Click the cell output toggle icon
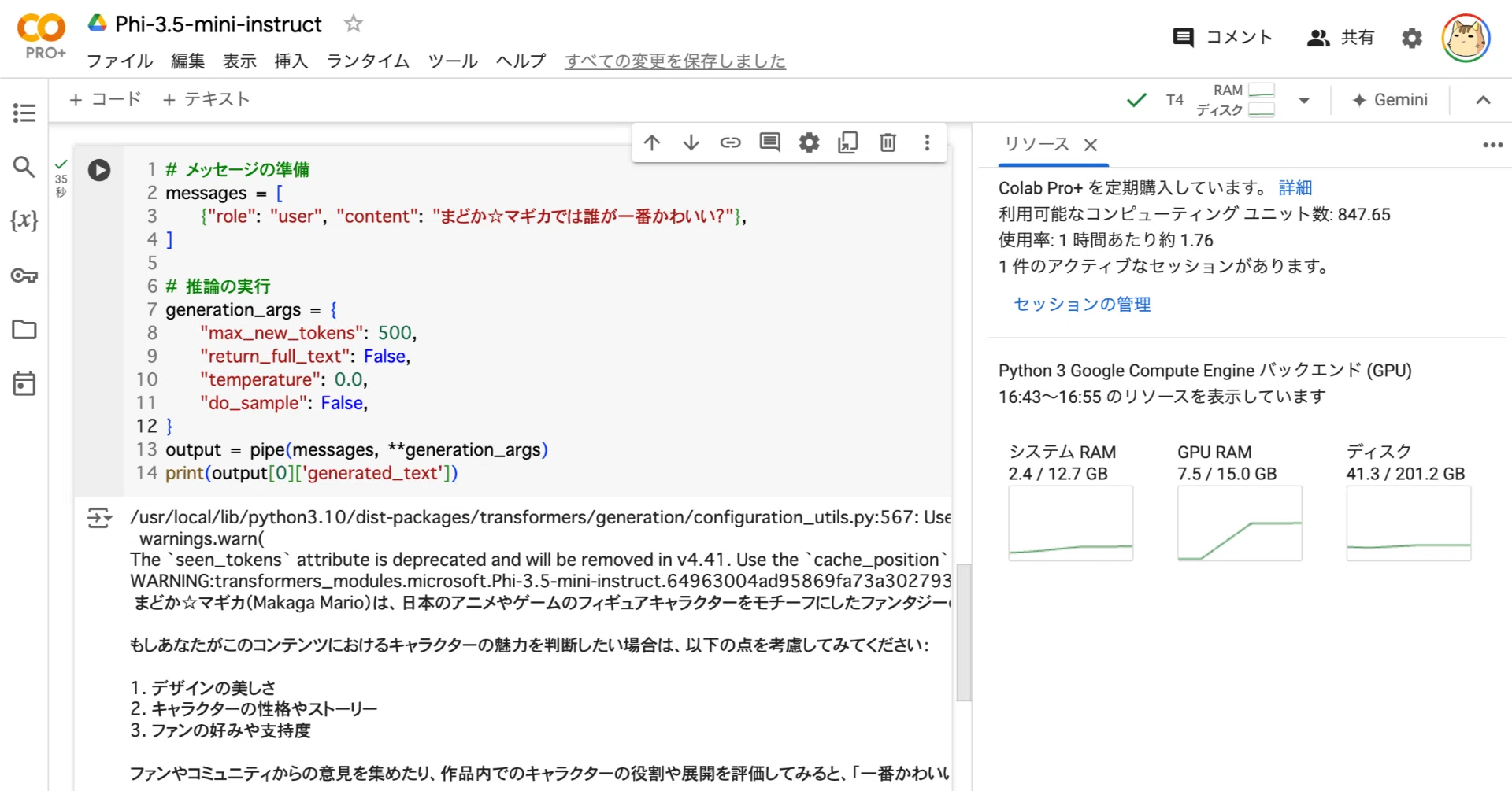The width and height of the screenshot is (1512, 791). (99, 518)
